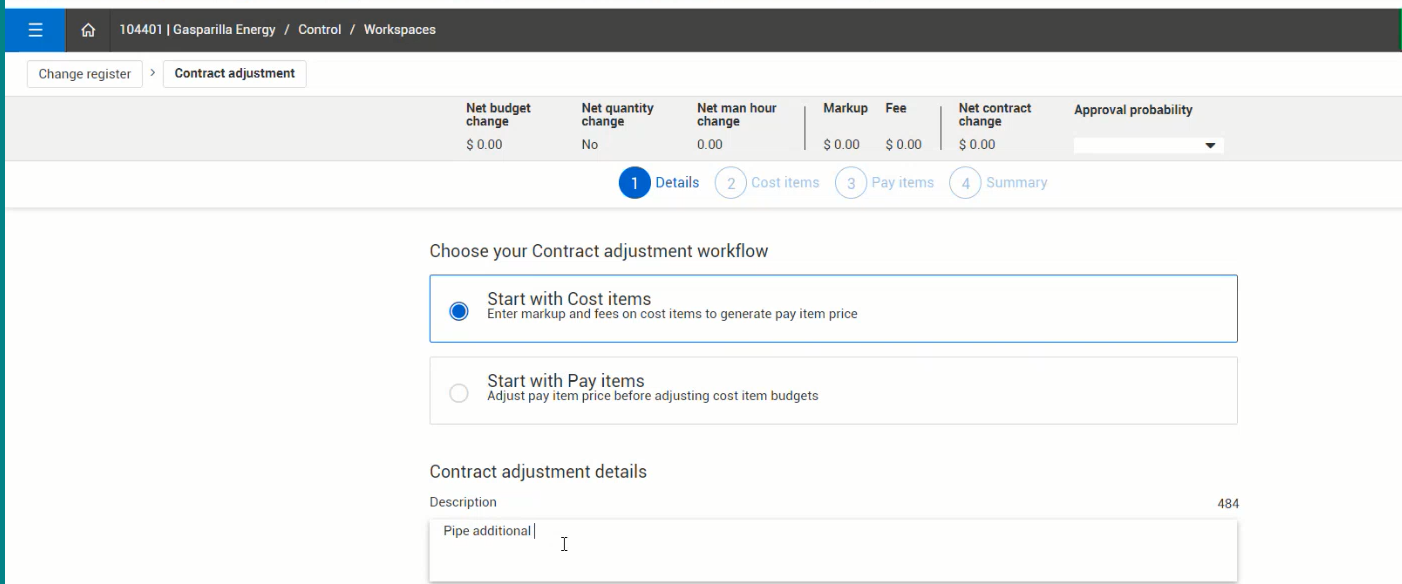Click the step 4 circle icon
1402x584 pixels.
coord(965,183)
